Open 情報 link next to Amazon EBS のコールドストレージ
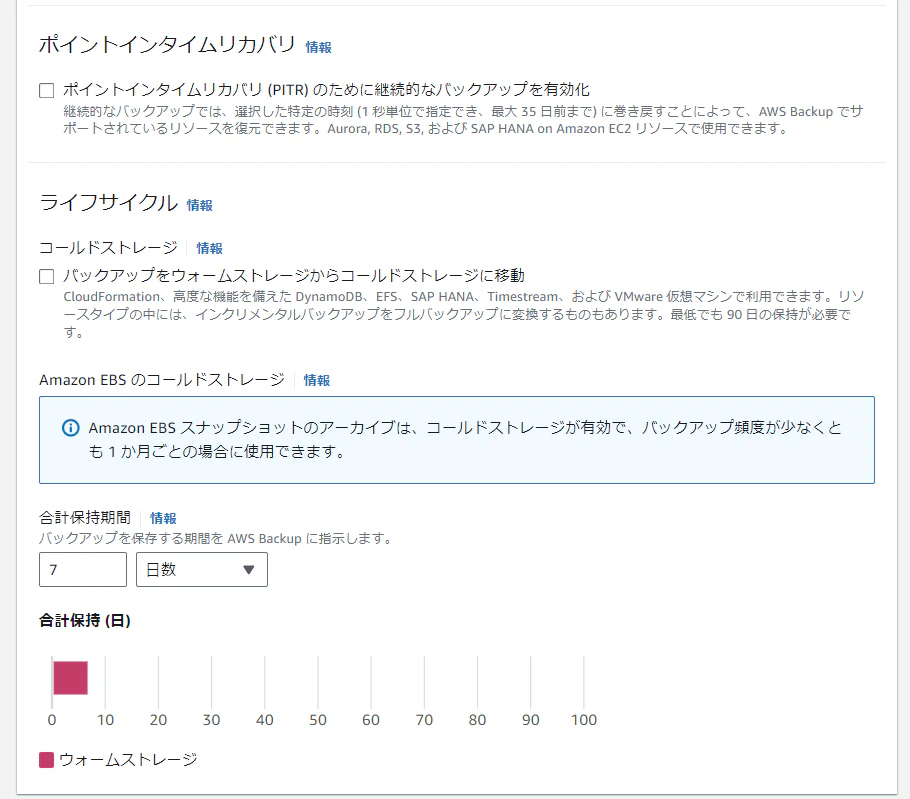The height and width of the screenshot is (799, 910). pyautogui.click(x=317, y=381)
